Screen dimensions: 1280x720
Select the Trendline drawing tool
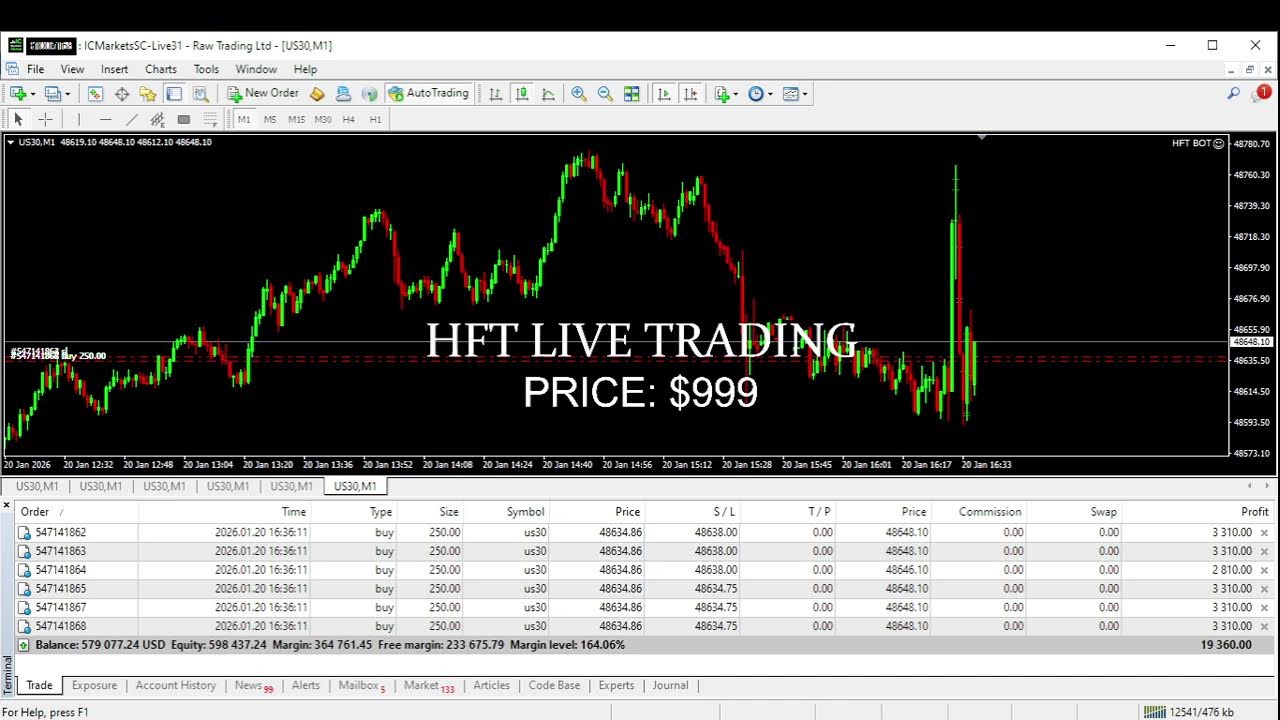[131, 119]
